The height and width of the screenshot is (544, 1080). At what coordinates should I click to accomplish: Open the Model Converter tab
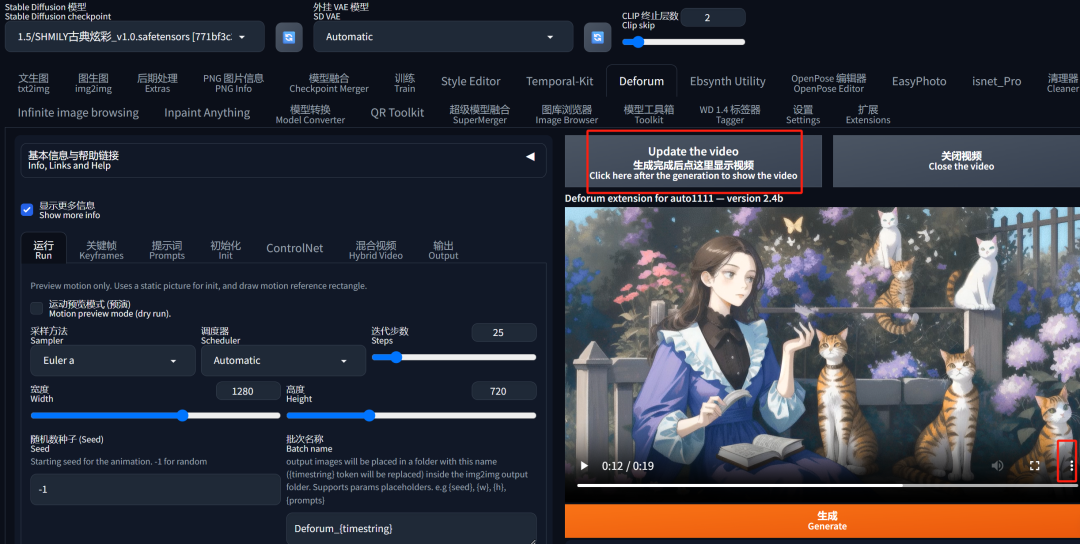pyautogui.click(x=310, y=114)
